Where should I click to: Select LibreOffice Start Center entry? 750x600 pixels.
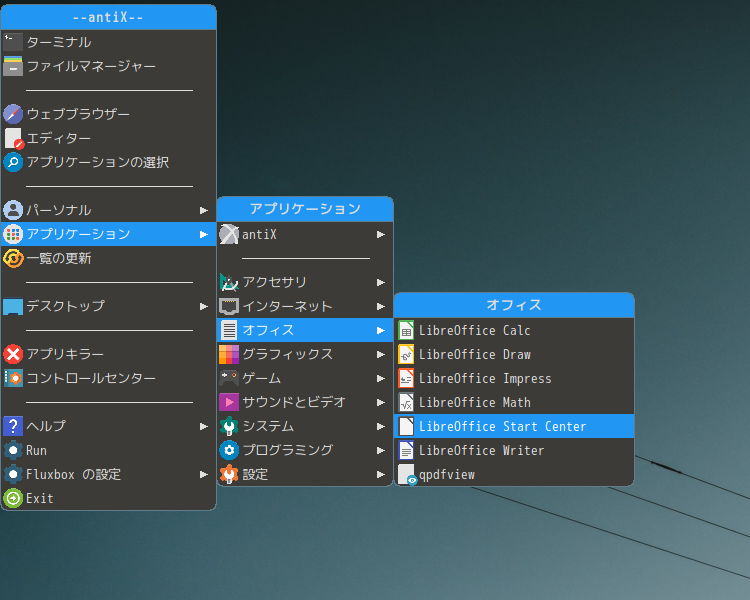click(514, 426)
